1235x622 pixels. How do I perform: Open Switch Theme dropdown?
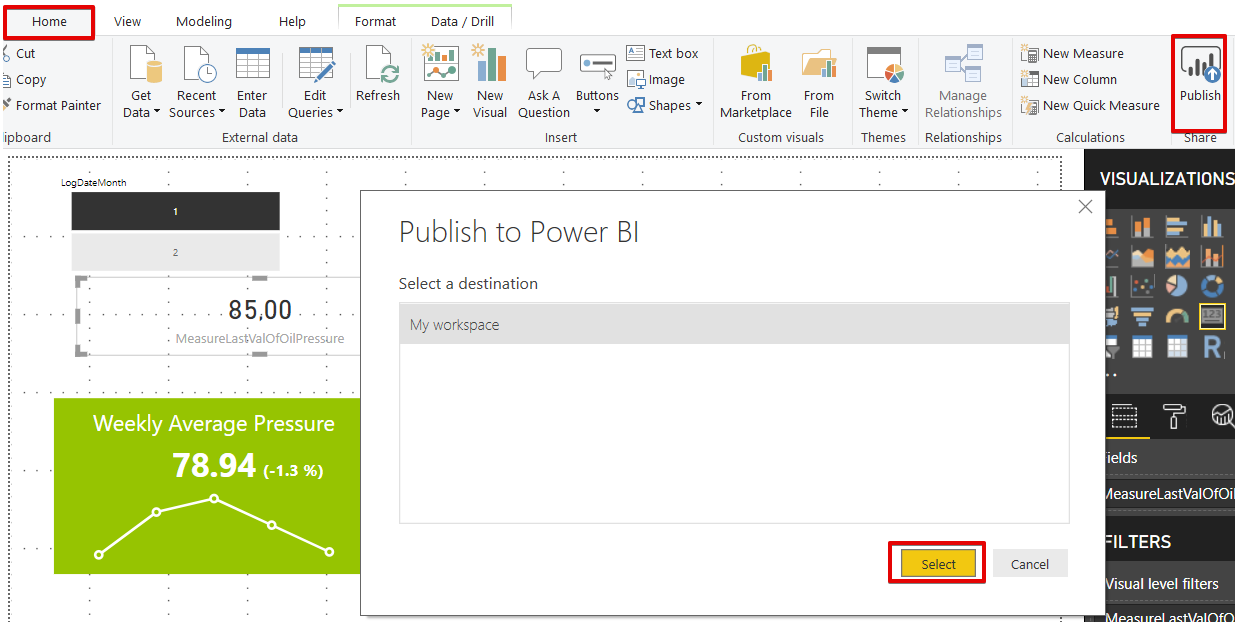click(x=884, y=104)
